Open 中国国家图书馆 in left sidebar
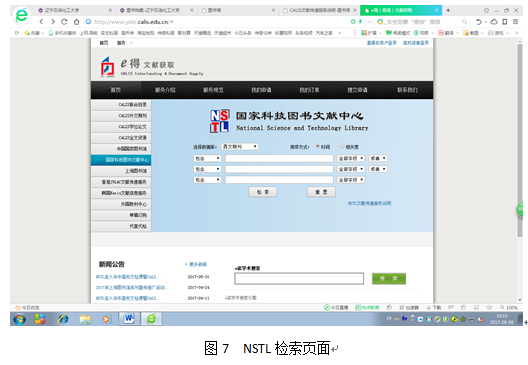 tap(121, 148)
